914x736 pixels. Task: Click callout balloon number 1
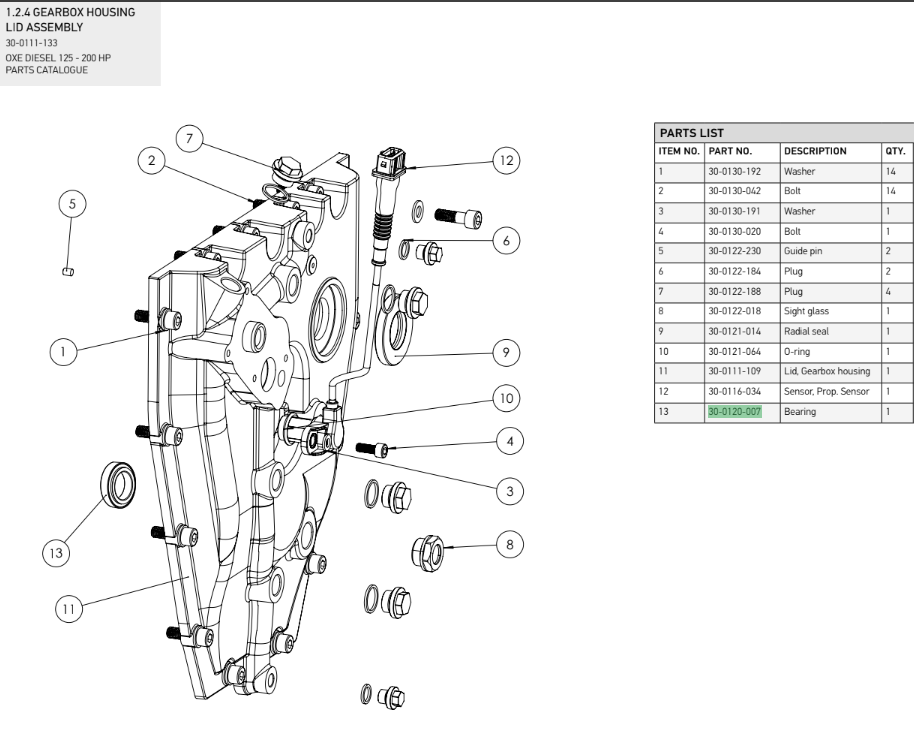pyautogui.click(x=64, y=352)
